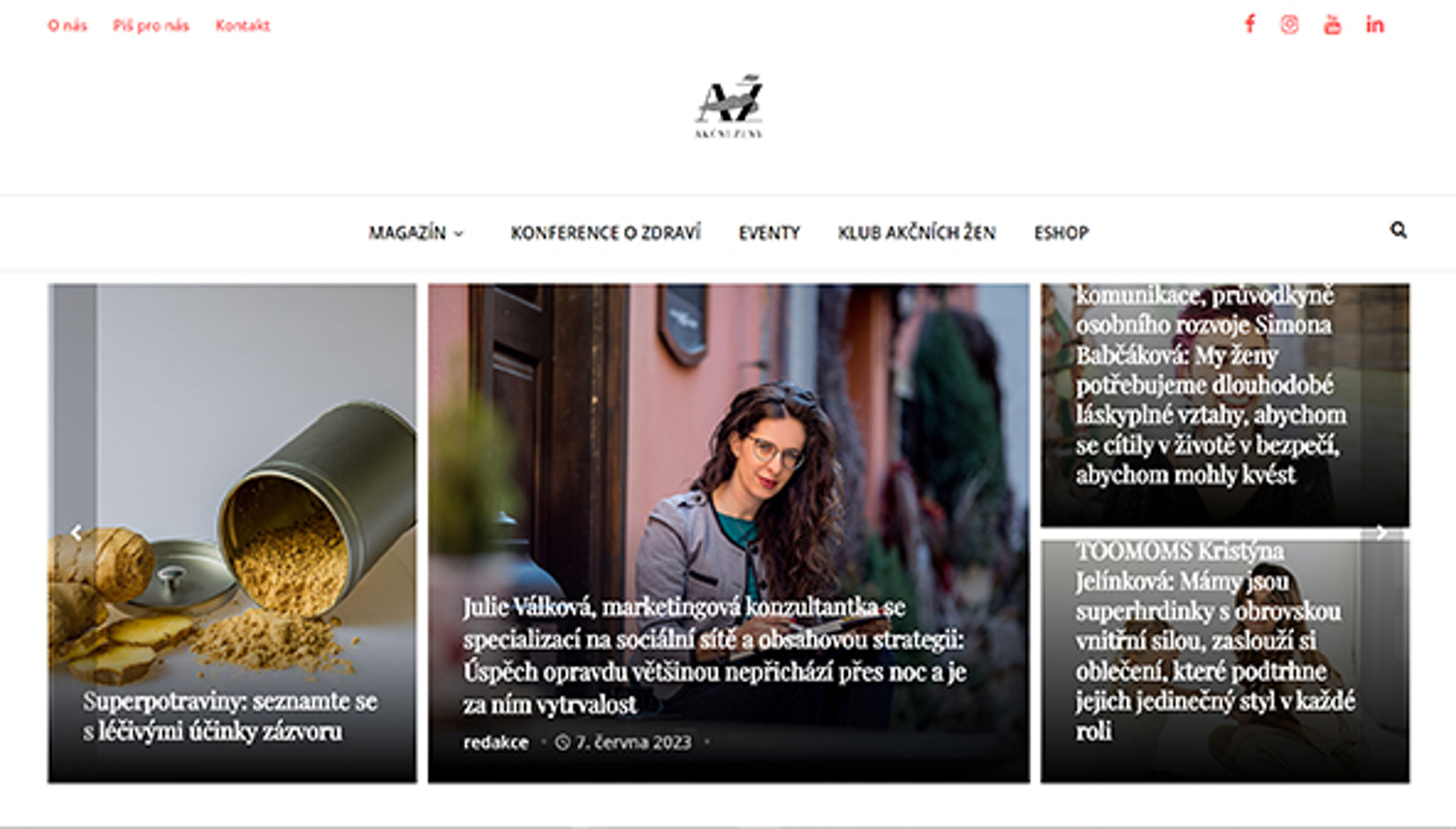Open the LinkedIn social icon

pos(1374,25)
